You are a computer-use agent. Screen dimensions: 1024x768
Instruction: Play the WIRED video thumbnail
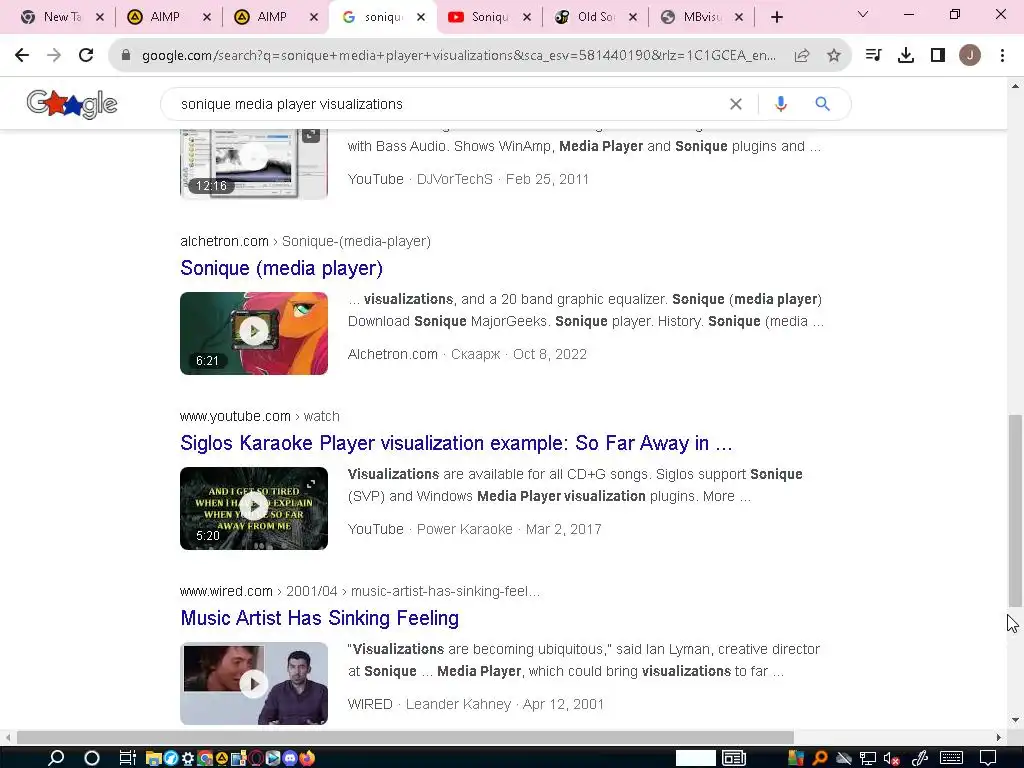[254, 683]
